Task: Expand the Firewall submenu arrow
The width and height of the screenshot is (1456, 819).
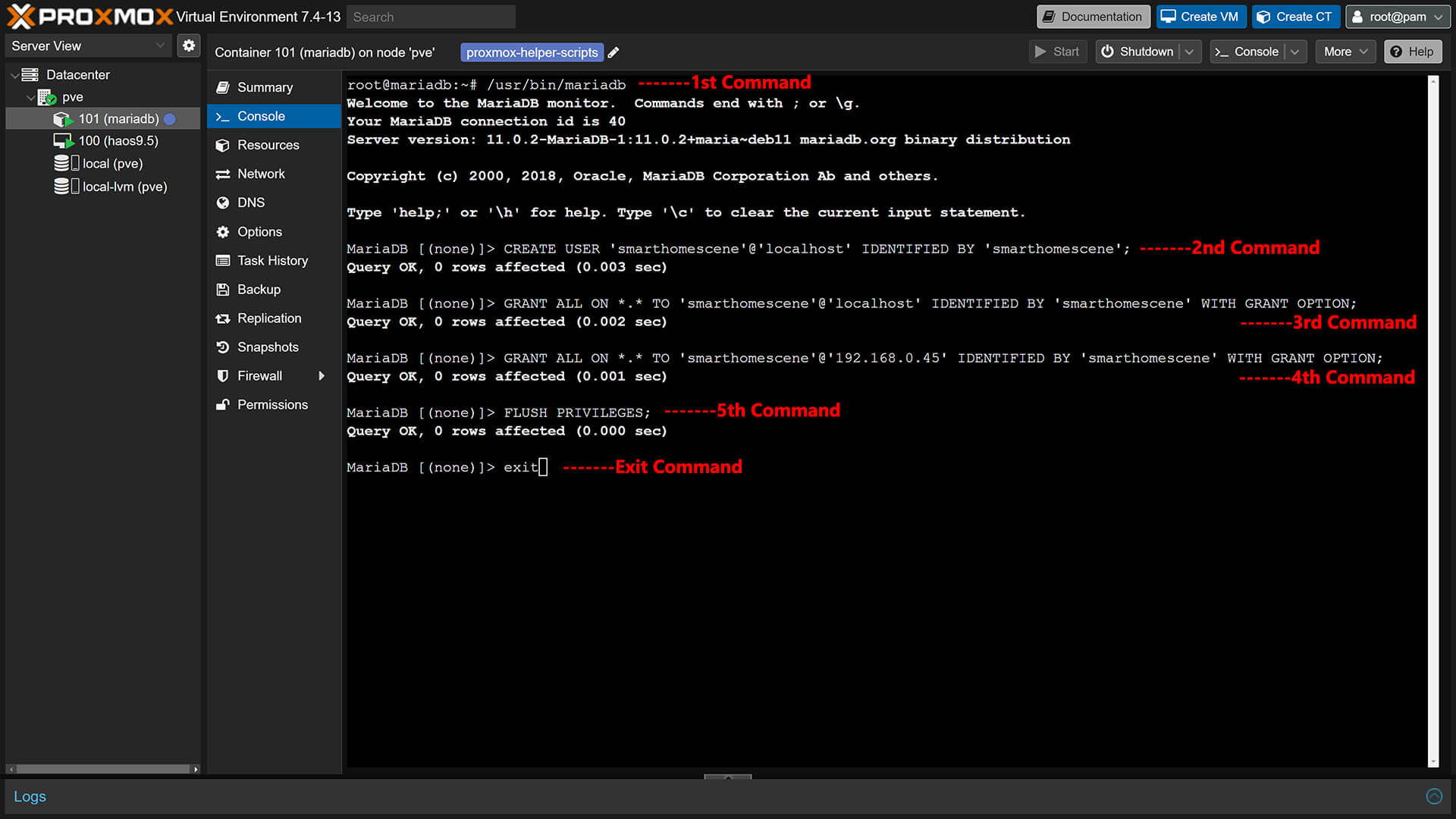Action: pos(322,375)
